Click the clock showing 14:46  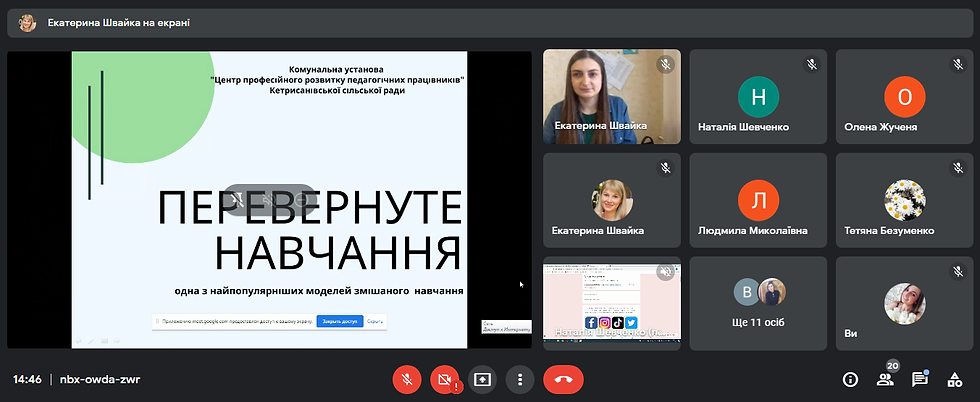pos(28,379)
